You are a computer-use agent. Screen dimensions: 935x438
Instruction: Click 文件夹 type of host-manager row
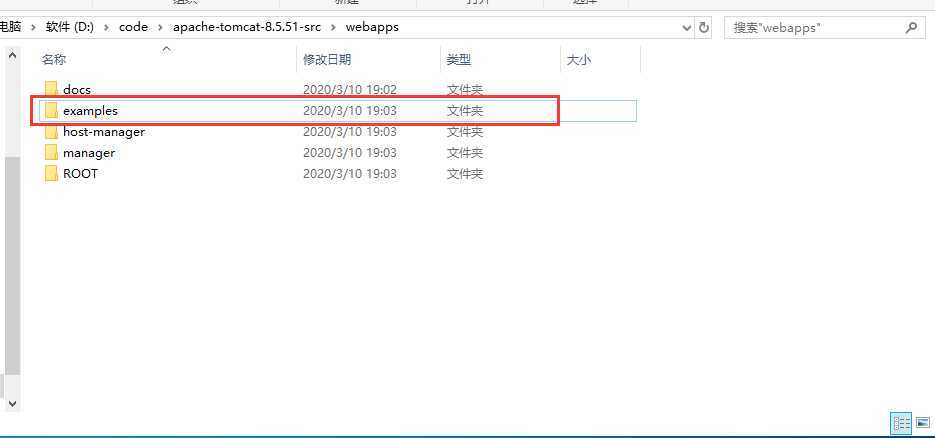[x=465, y=132]
